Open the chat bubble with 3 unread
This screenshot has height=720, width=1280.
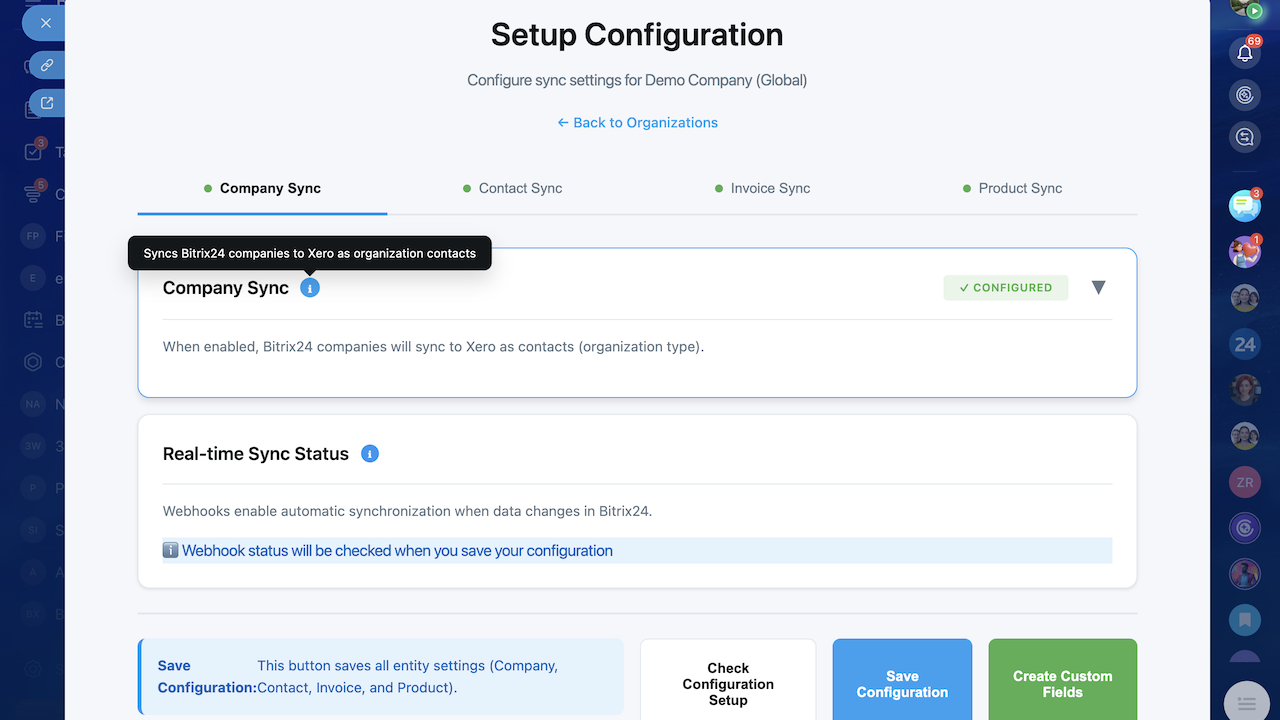1245,206
